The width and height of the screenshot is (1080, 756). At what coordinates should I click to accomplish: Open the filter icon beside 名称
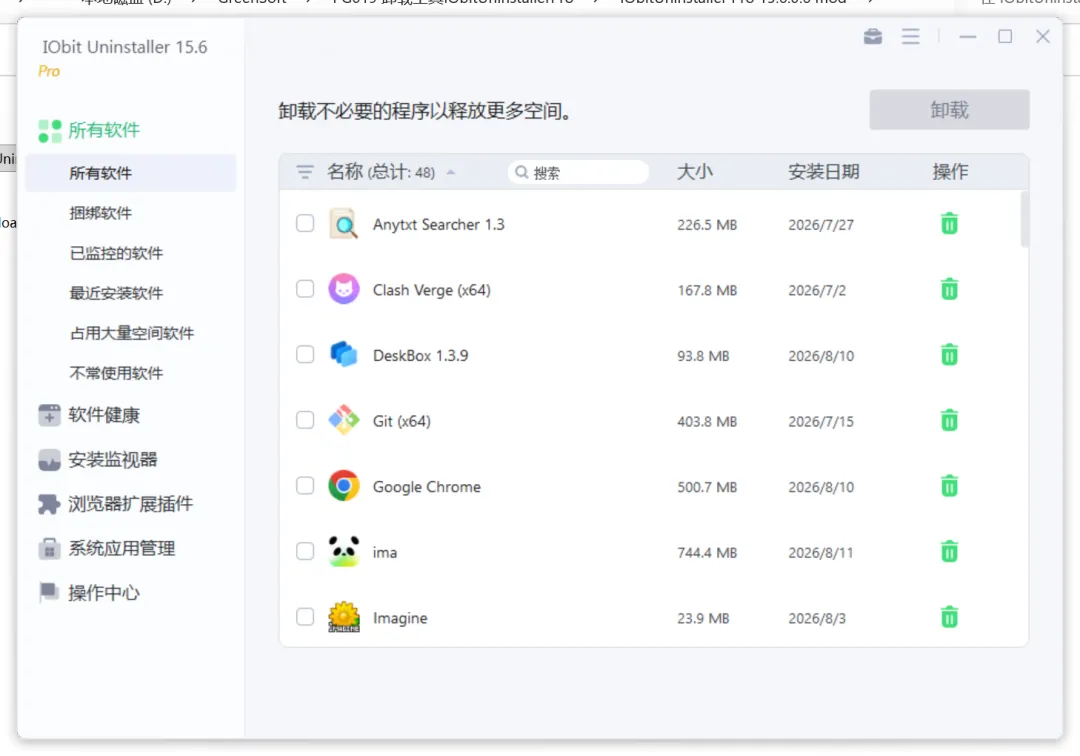click(x=304, y=172)
